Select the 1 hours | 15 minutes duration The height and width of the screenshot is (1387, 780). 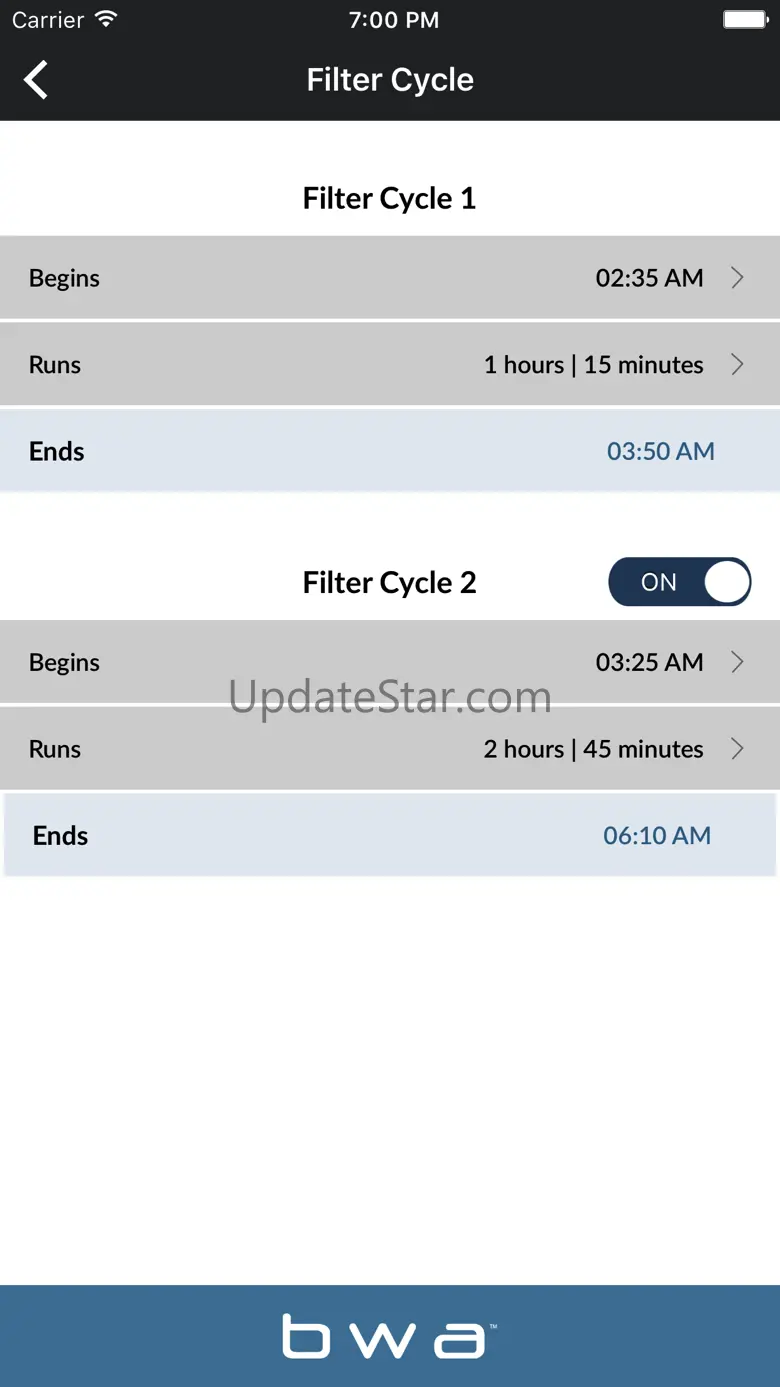593,365
